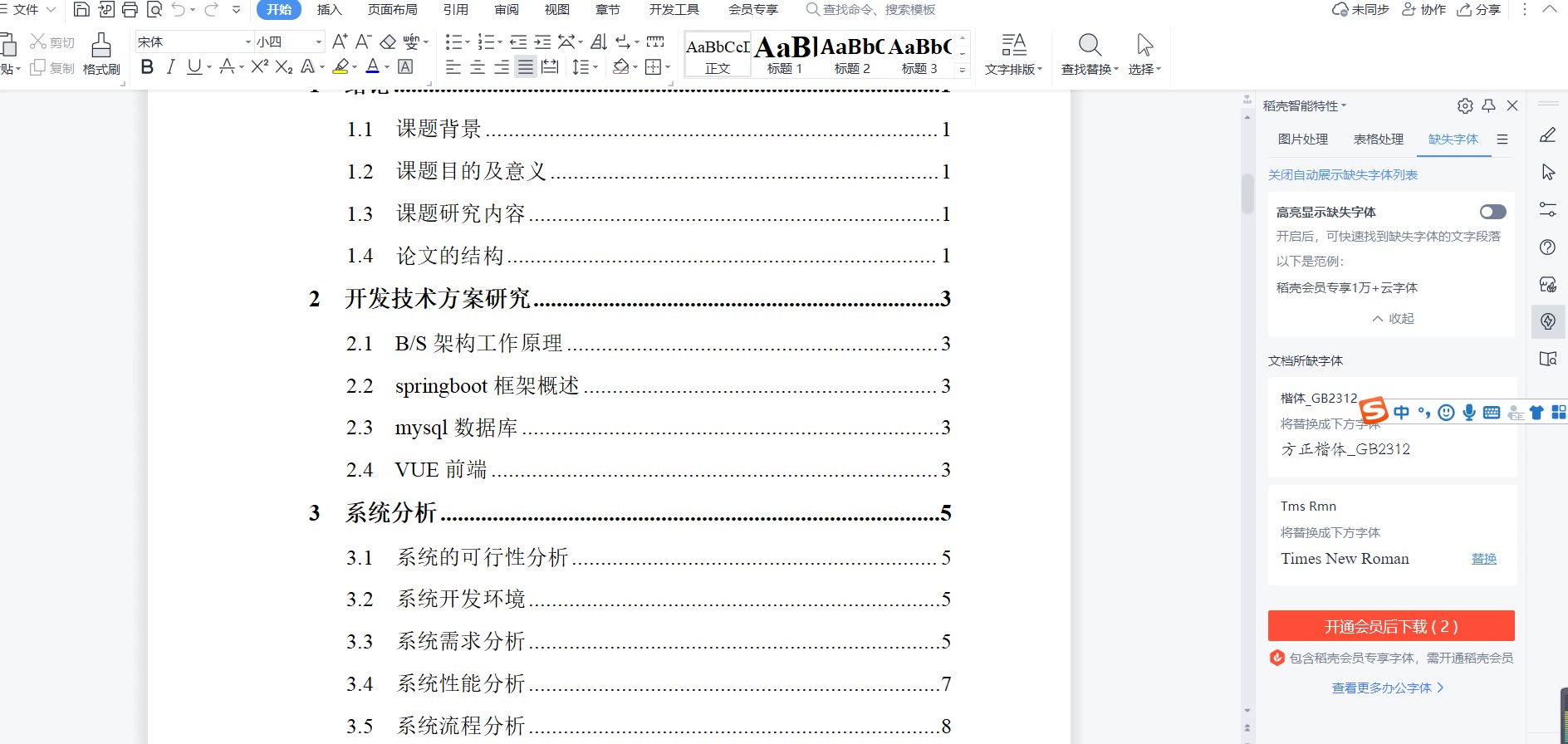The height and width of the screenshot is (744, 1568).
Task: Open the font color dropdown arrow
Action: pyautogui.click(x=387, y=68)
